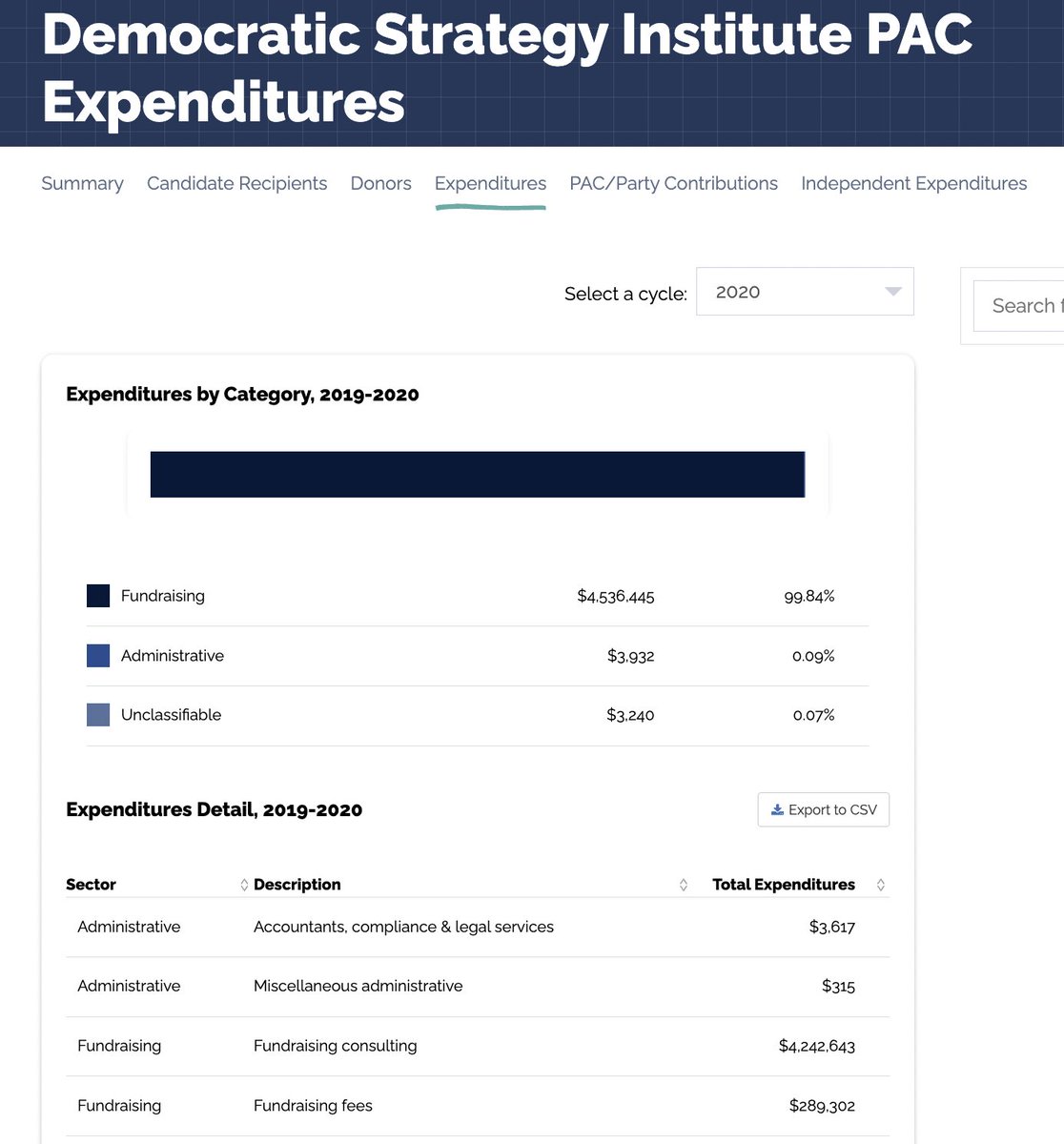Click the Description column header
1064x1144 pixels.
pyautogui.click(x=297, y=885)
